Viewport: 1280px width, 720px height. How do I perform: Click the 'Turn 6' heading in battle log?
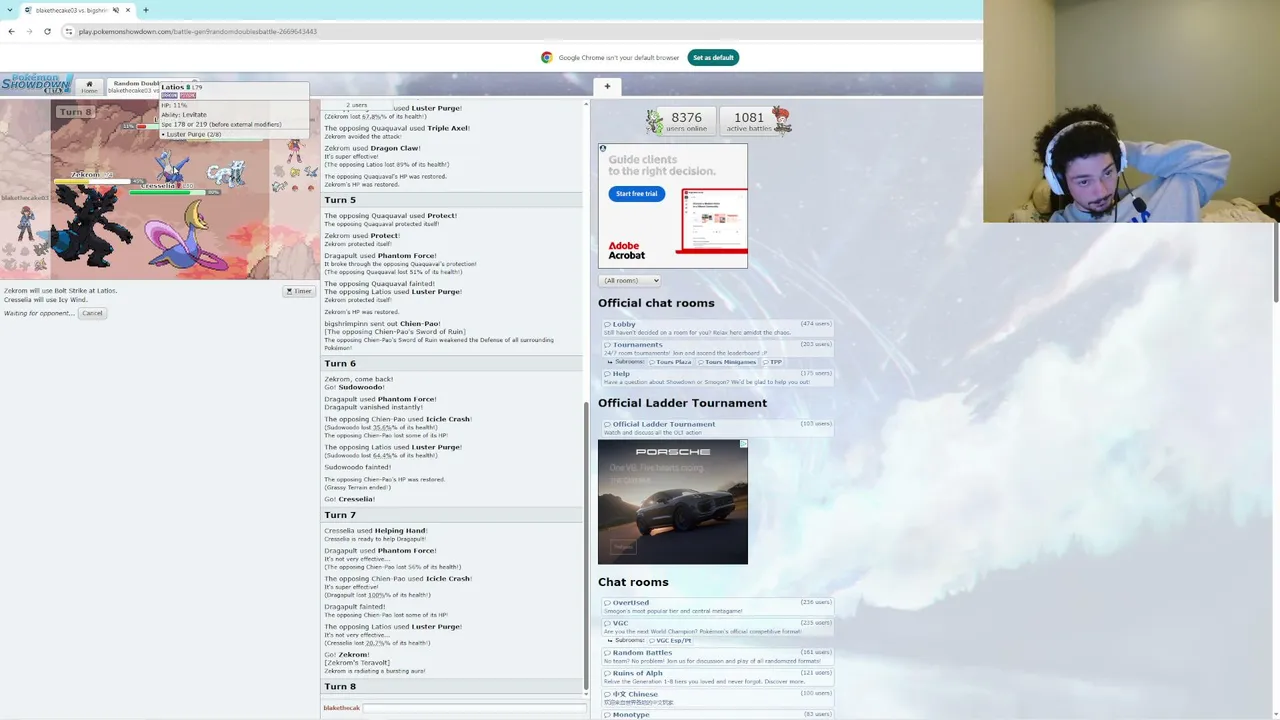coord(340,363)
